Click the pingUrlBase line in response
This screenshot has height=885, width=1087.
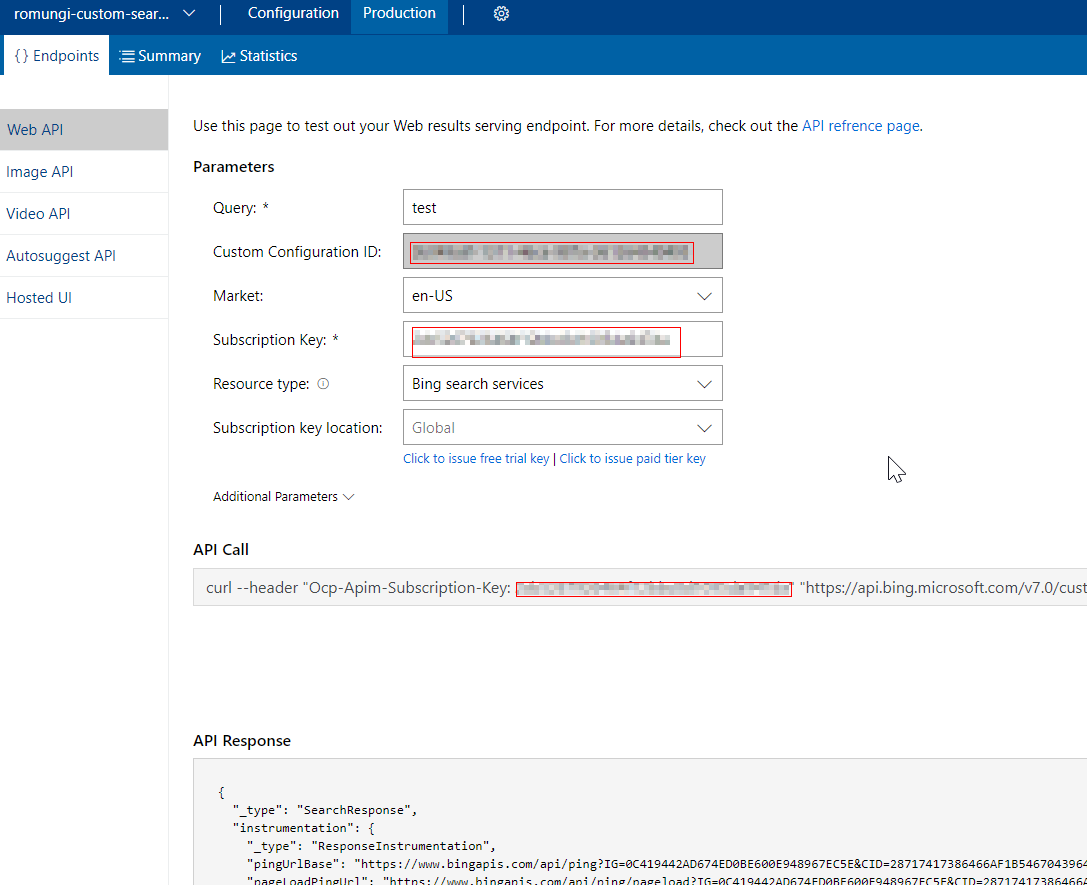666,864
